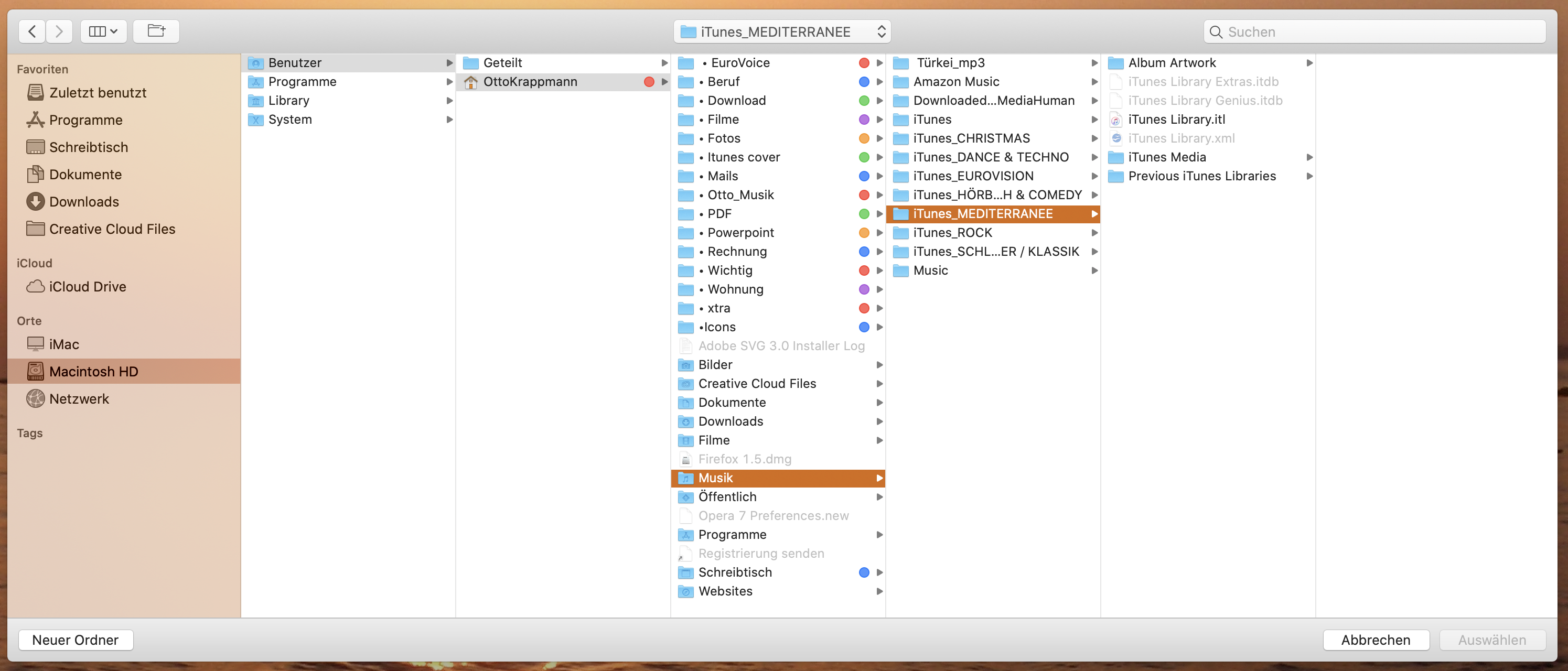Open Zuletzt benutzt in the sidebar
This screenshot has width=1568, height=671.
coord(98,92)
